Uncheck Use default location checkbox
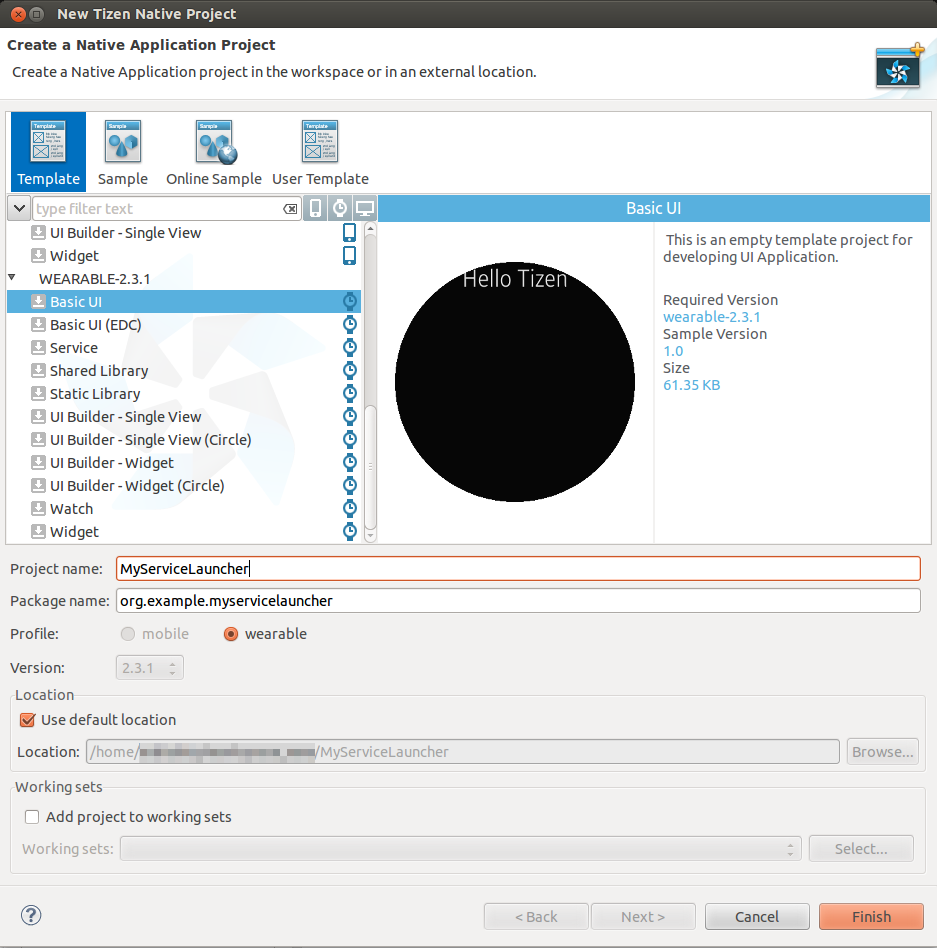 point(27,720)
